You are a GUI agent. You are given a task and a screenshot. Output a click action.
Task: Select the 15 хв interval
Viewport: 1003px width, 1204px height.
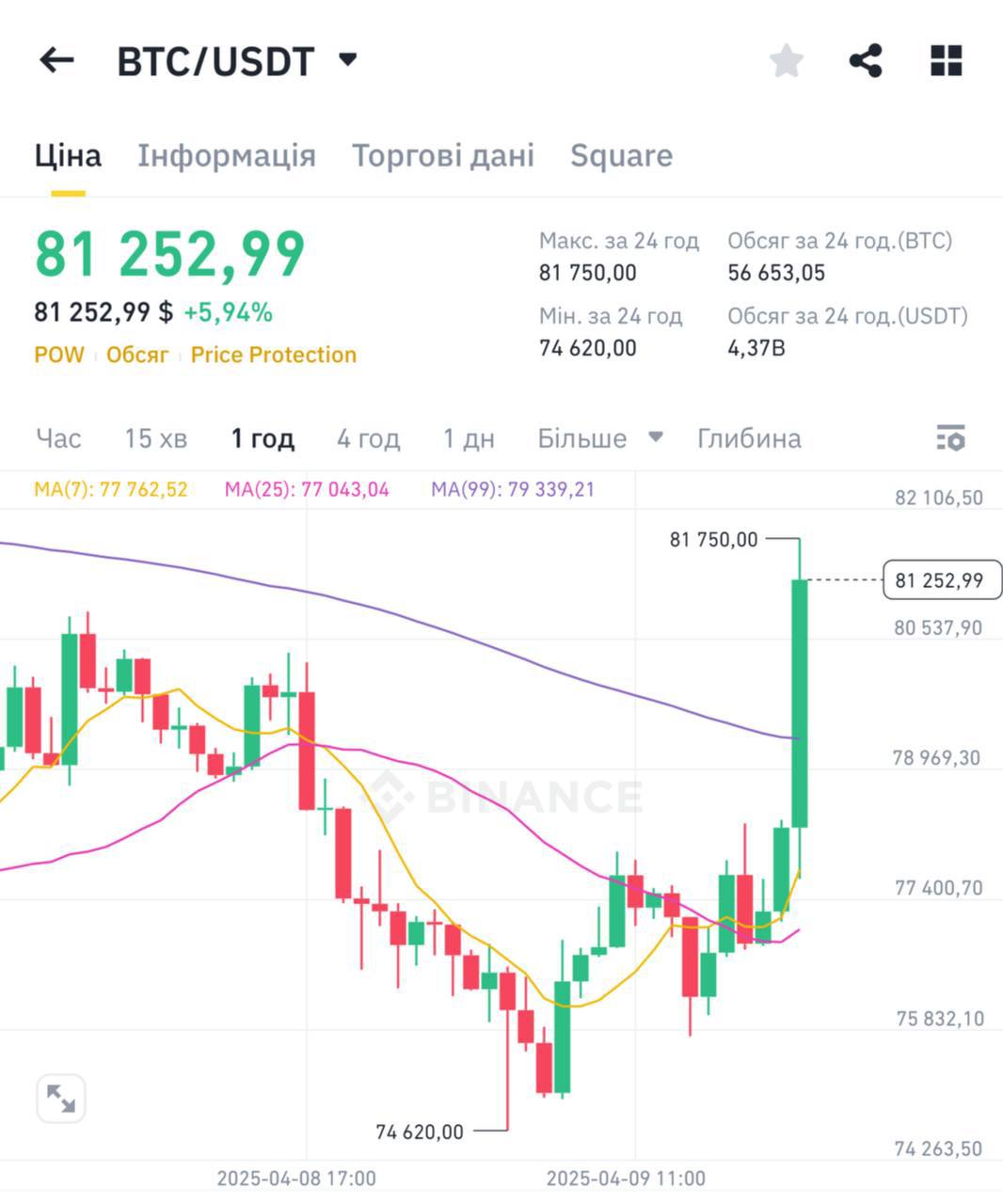(156, 438)
